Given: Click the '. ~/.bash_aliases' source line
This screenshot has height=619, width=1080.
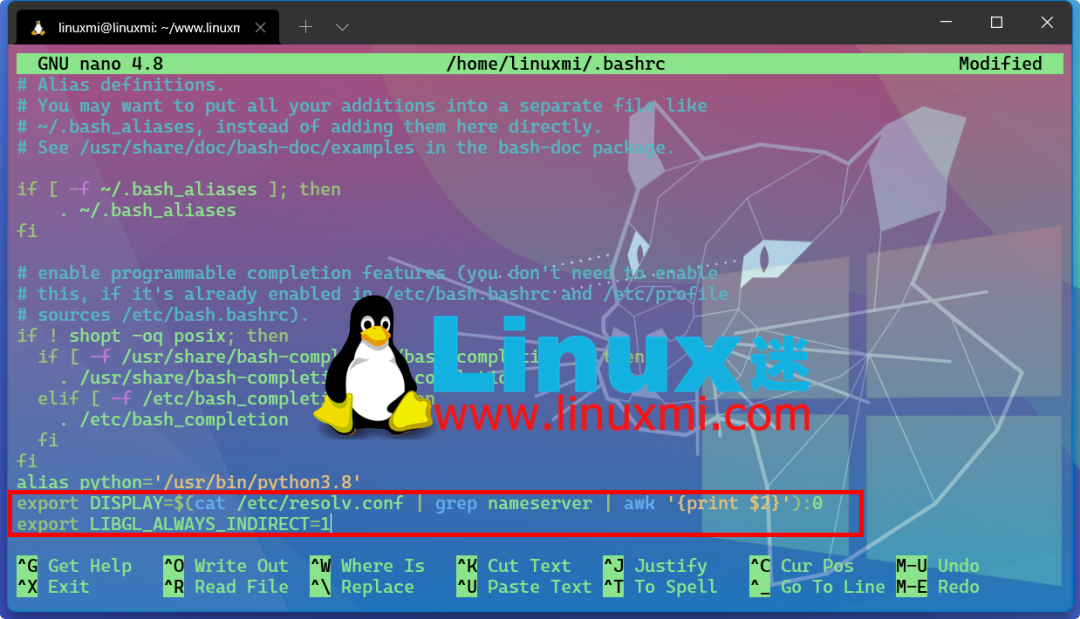Looking at the screenshot, I should (147, 210).
